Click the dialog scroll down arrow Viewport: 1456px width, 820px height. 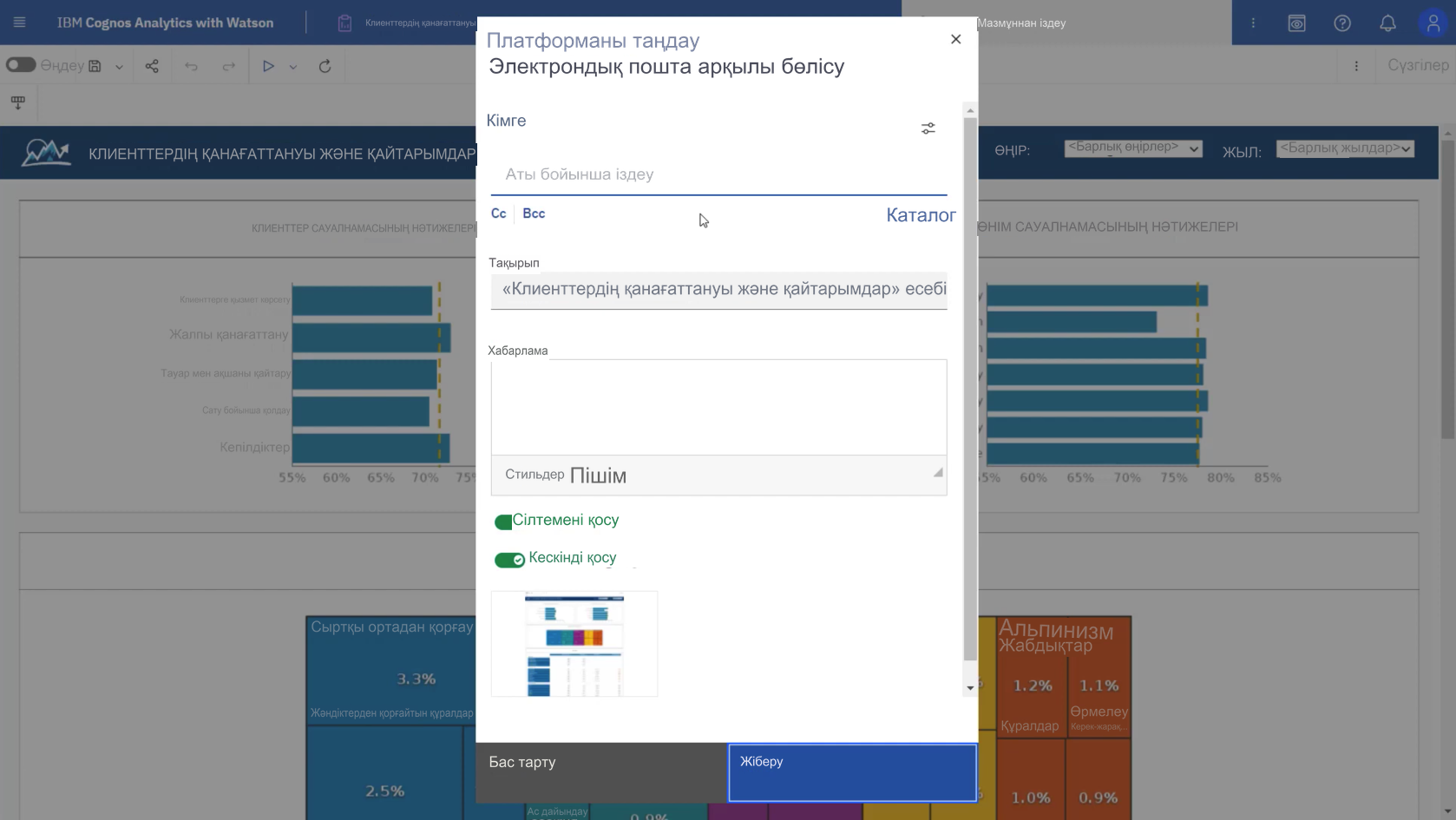pos(970,688)
